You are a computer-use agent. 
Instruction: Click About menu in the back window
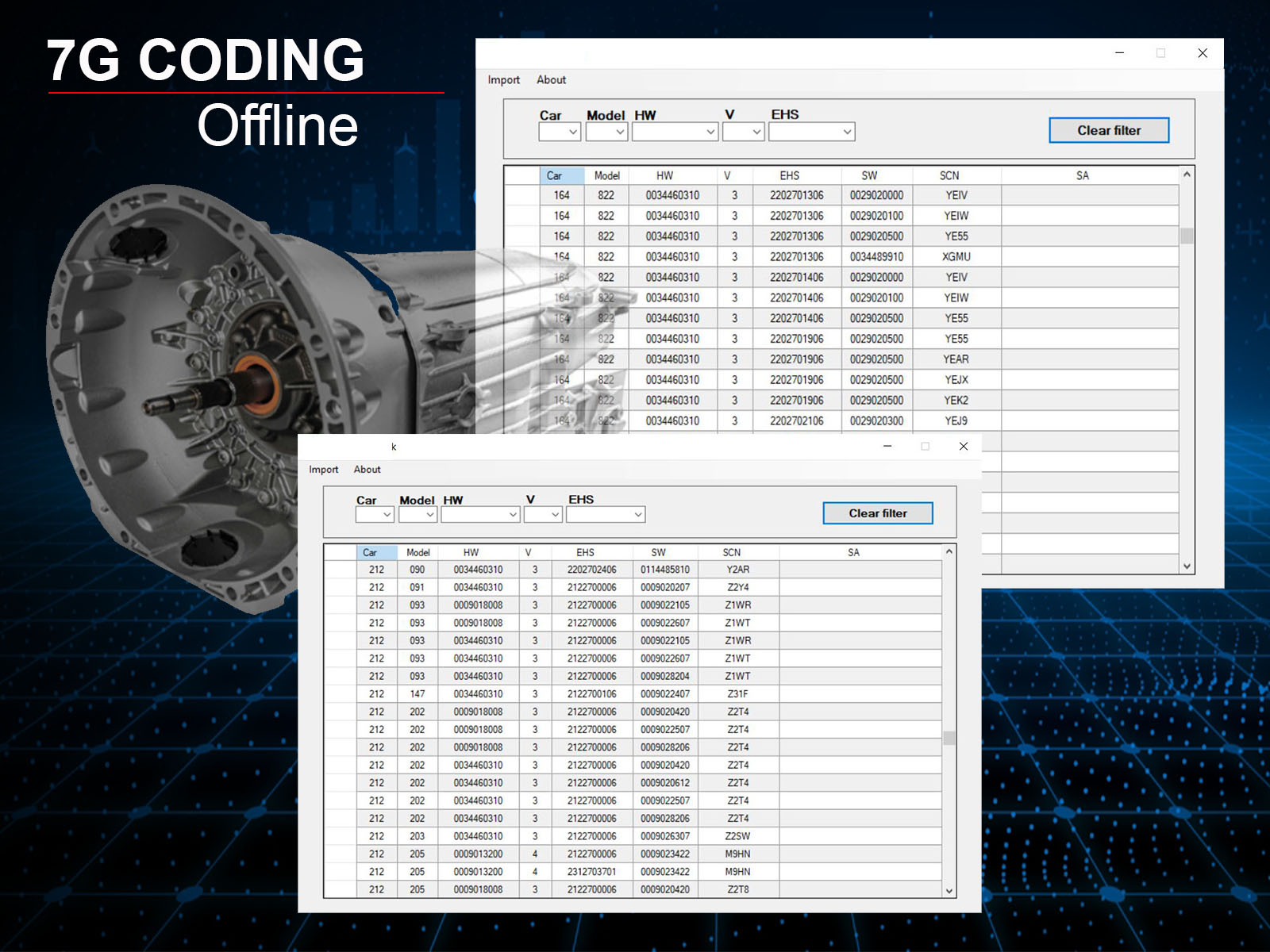click(551, 80)
